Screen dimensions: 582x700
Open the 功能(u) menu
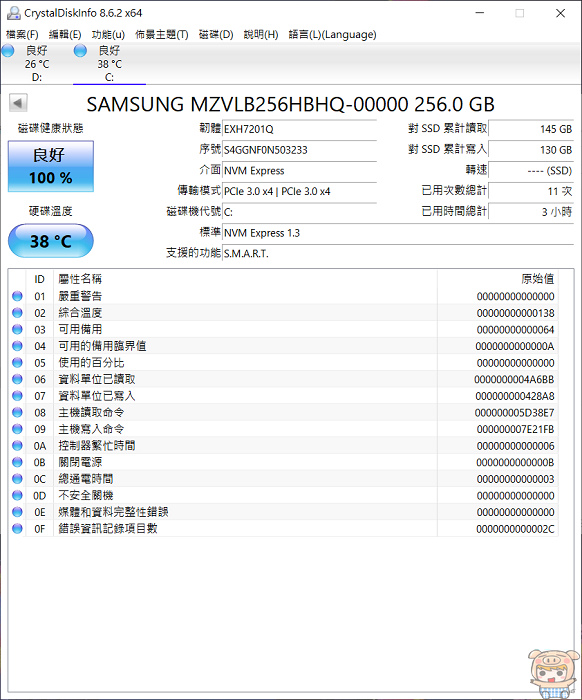pyautogui.click(x=108, y=34)
